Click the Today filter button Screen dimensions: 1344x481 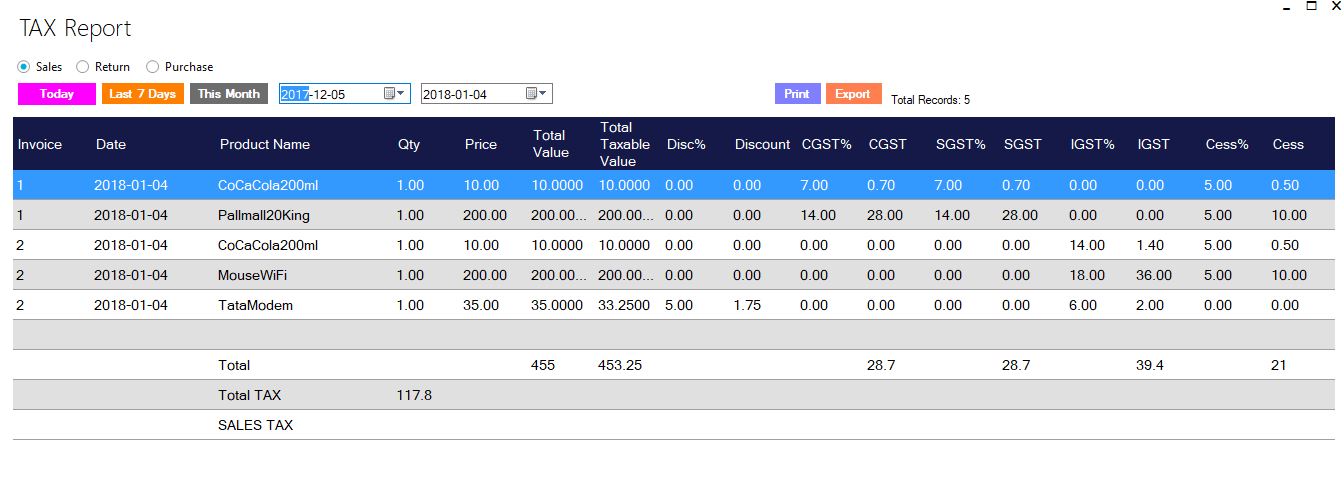pos(57,94)
